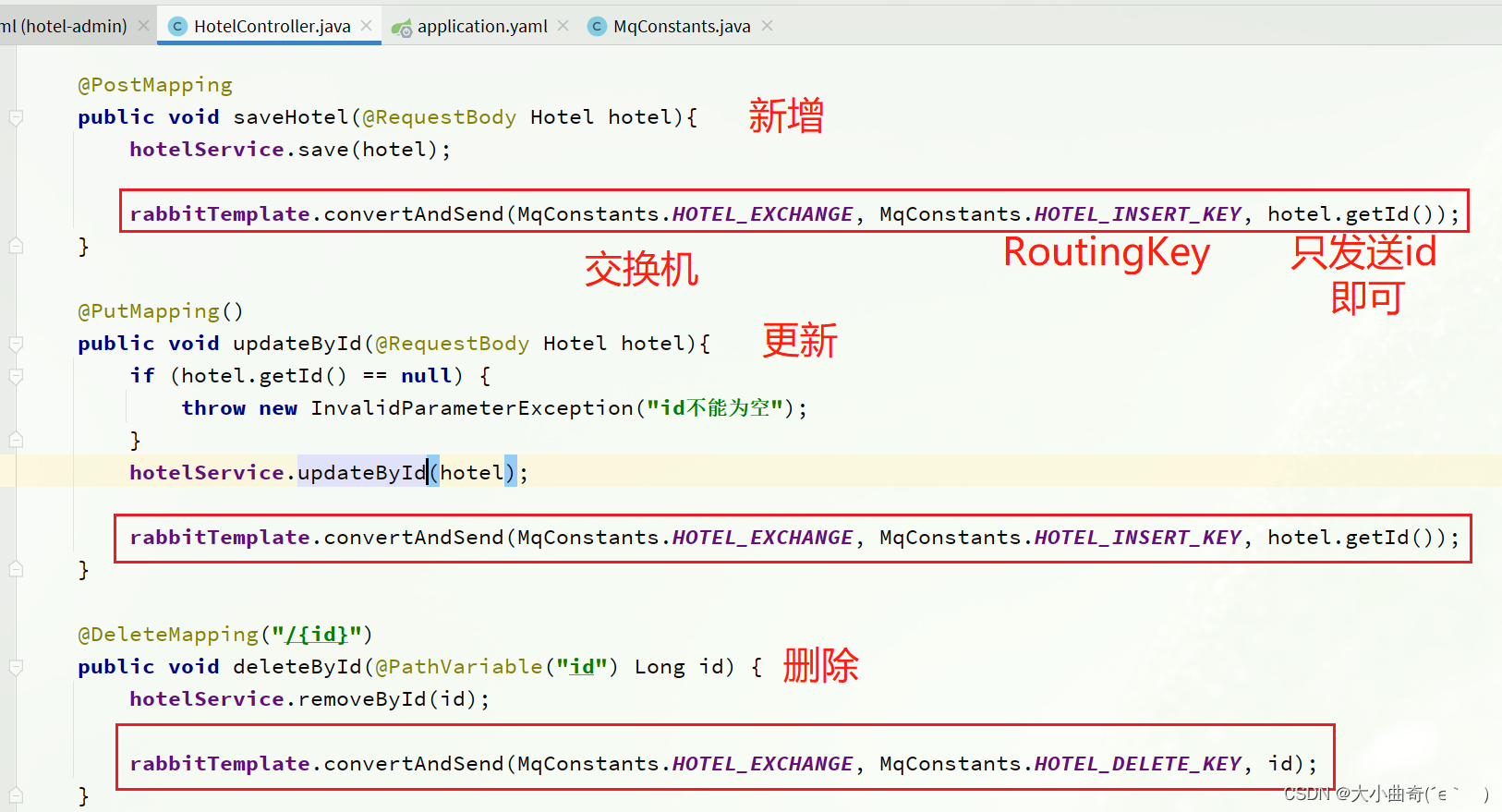Click HOTEL_EXCHANGE in deleteById's convertAndSend

tap(762, 764)
